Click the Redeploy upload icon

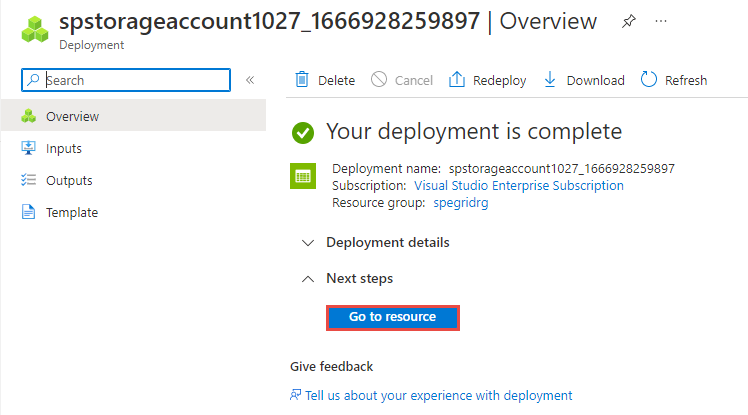[457, 80]
